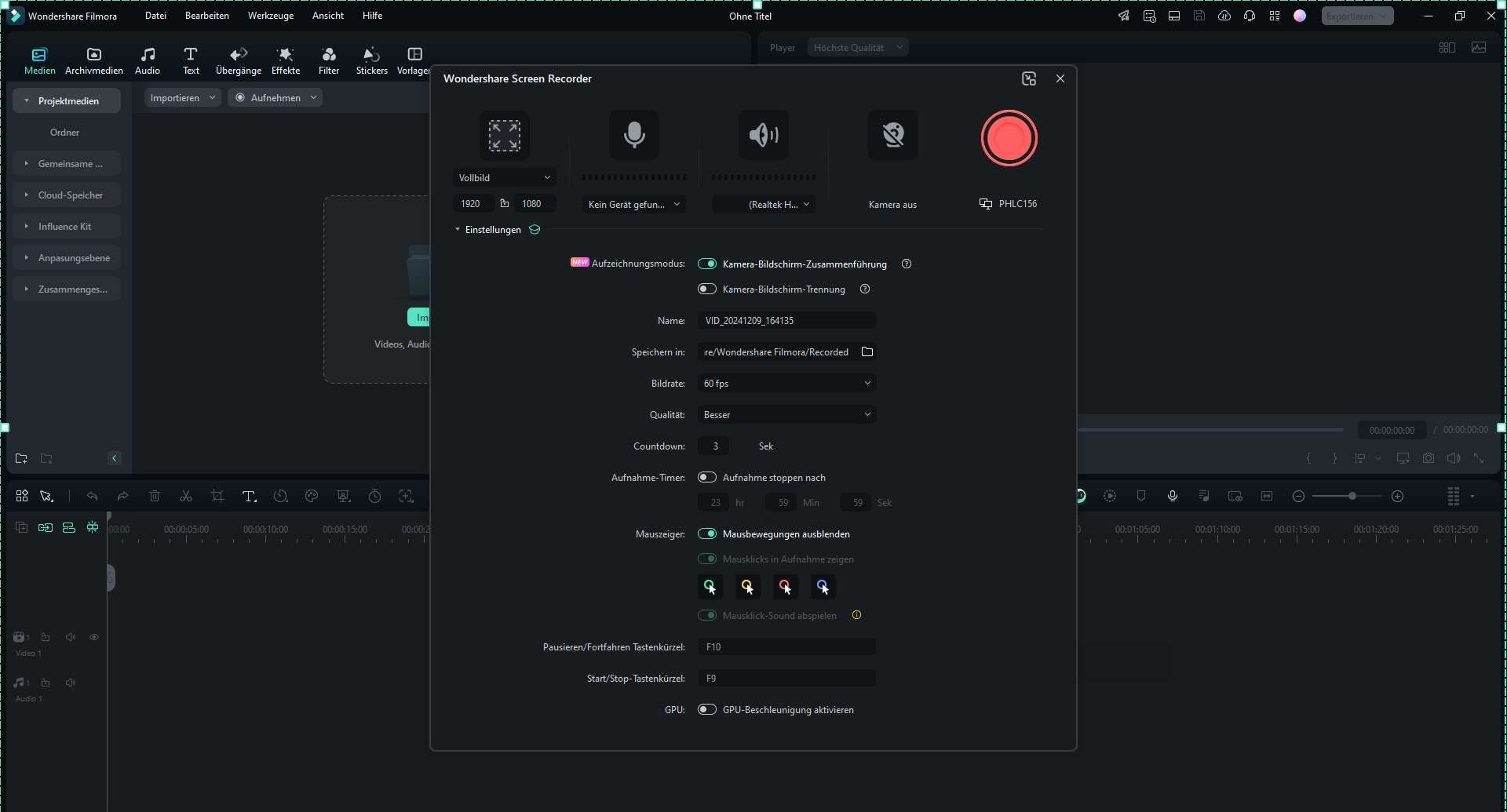Viewport: 1507px width, 812px height.
Task: Click the crop icon in timeline toolbar
Action: (217, 496)
